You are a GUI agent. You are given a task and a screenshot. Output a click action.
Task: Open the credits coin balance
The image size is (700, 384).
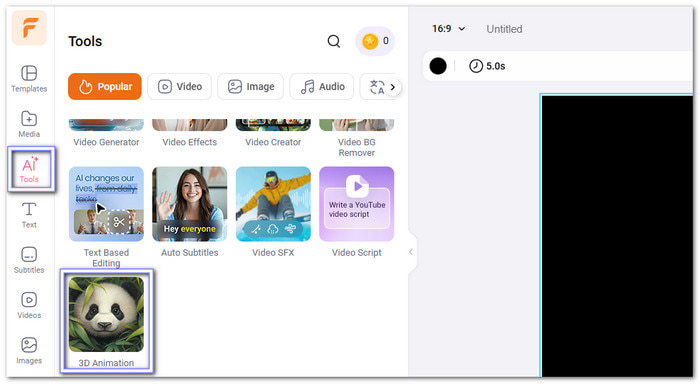[375, 41]
